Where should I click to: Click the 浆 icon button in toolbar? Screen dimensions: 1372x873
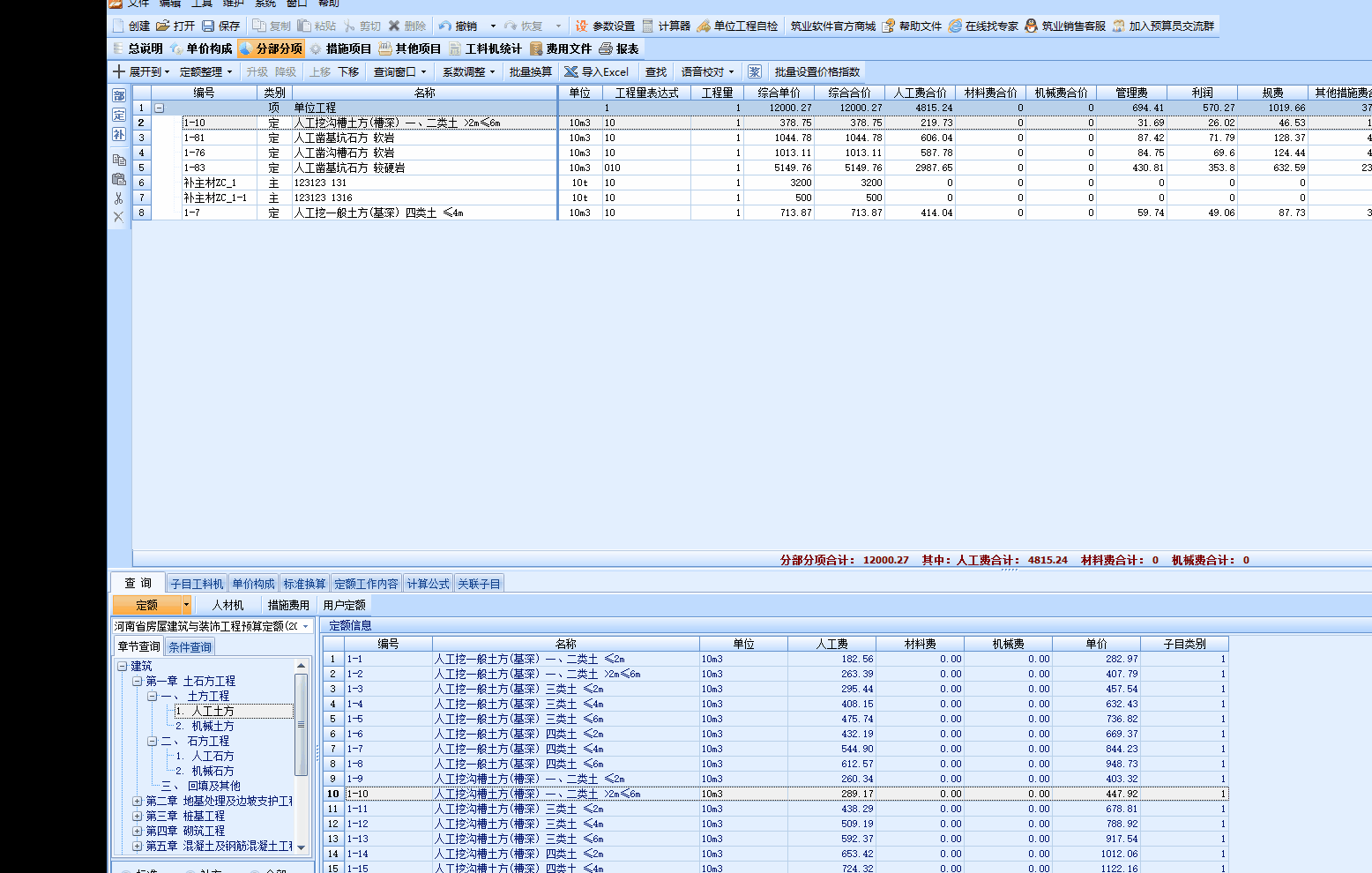coord(755,72)
